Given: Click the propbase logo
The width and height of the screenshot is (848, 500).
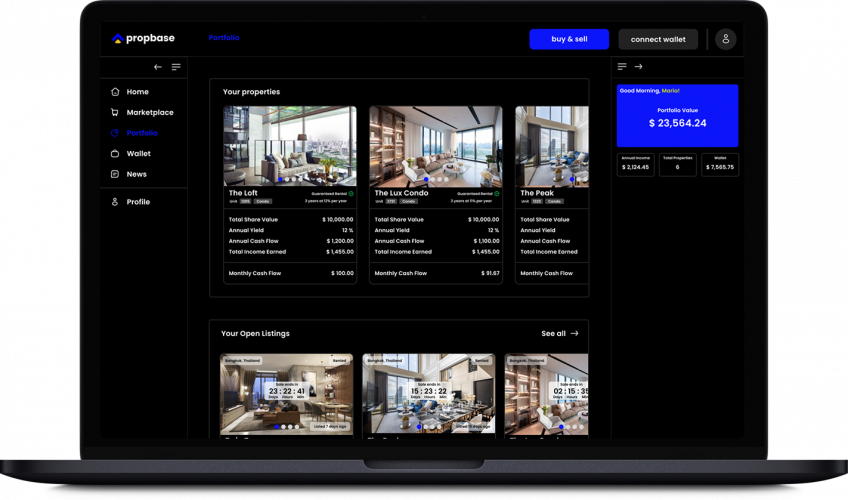Looking at the screenshot, I should (143, 38).
